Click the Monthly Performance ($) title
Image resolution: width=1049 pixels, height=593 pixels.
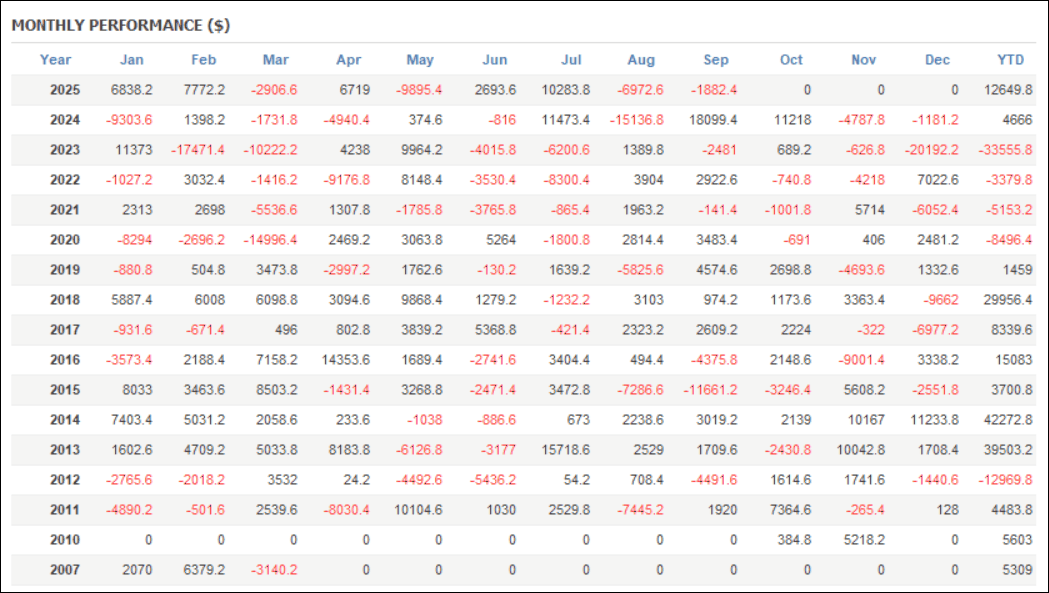click(121, 25)
